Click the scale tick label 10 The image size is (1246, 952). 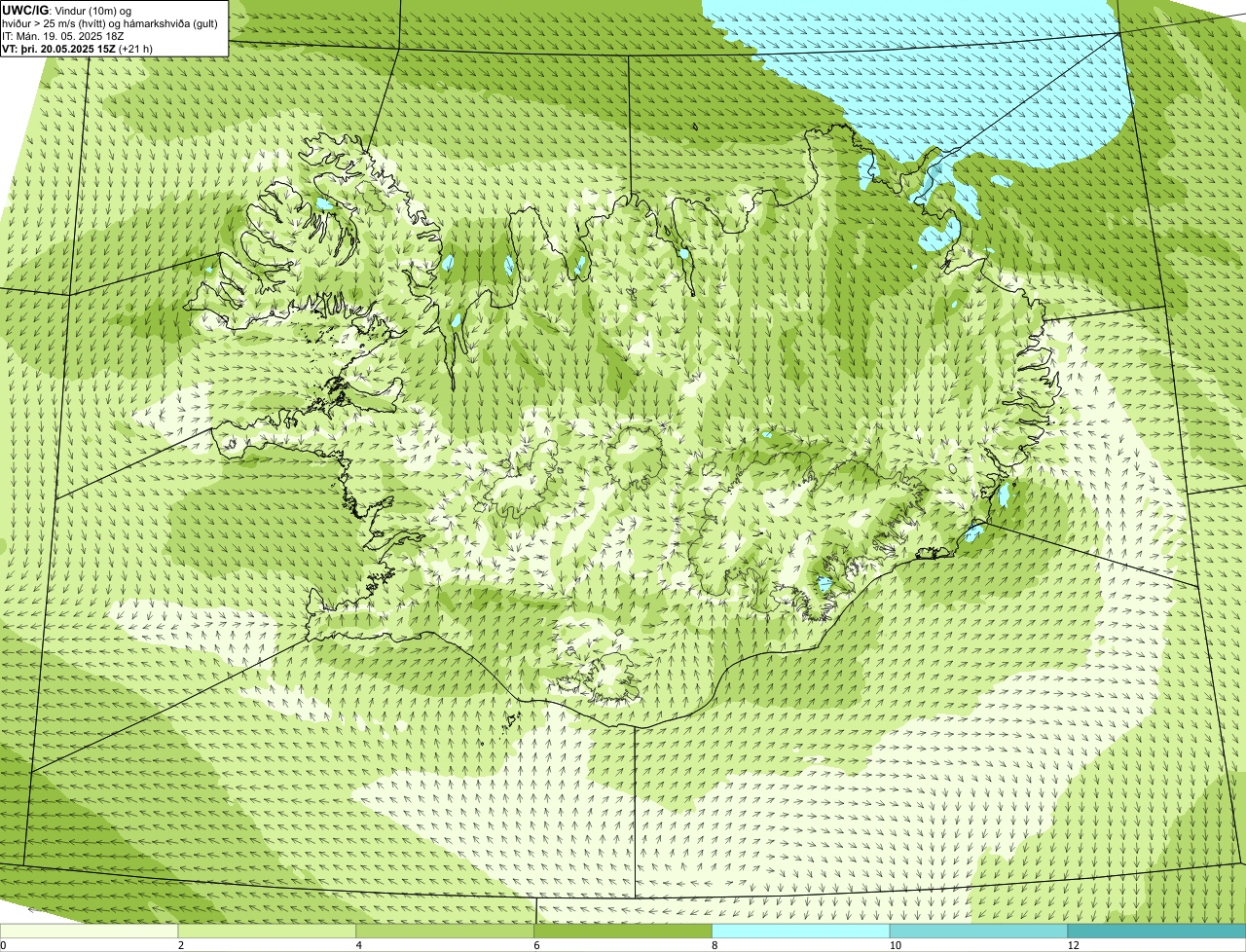pos(894,945)
